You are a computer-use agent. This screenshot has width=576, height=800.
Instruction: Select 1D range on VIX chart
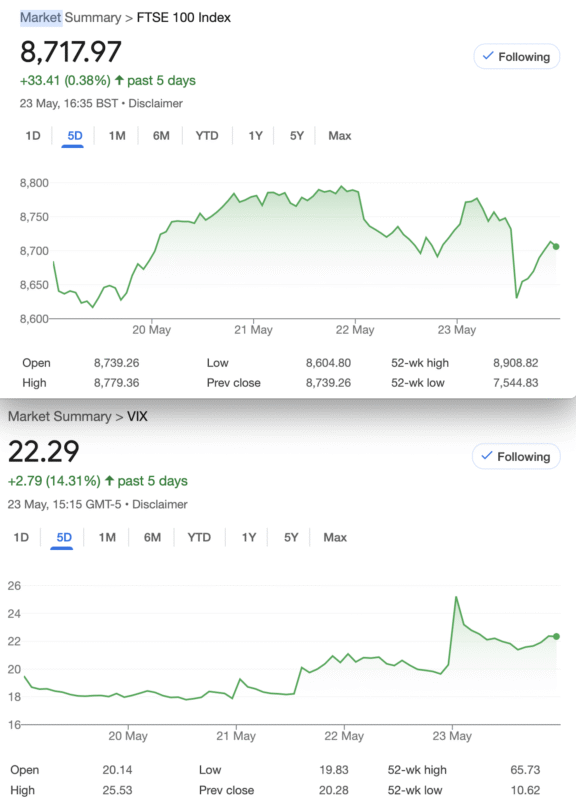pyautogui.click(x=21, y=537)
